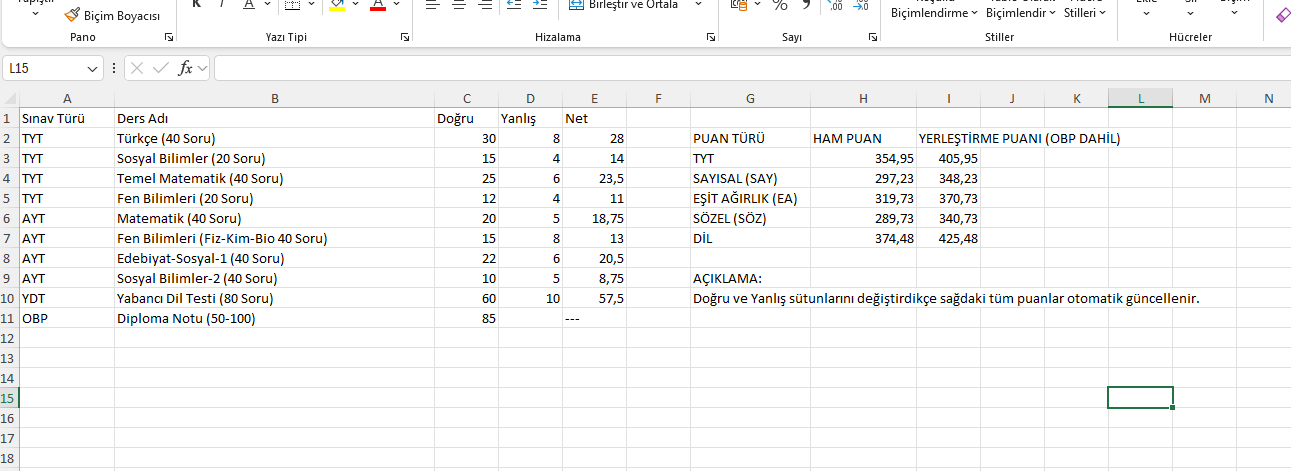Select cell 'Fen Bilimleri (Fiz-Kim-Bio 40 Soru)'
This screenshot has width=1291, height=471.
pyautogui.click(x=274, y=238)
